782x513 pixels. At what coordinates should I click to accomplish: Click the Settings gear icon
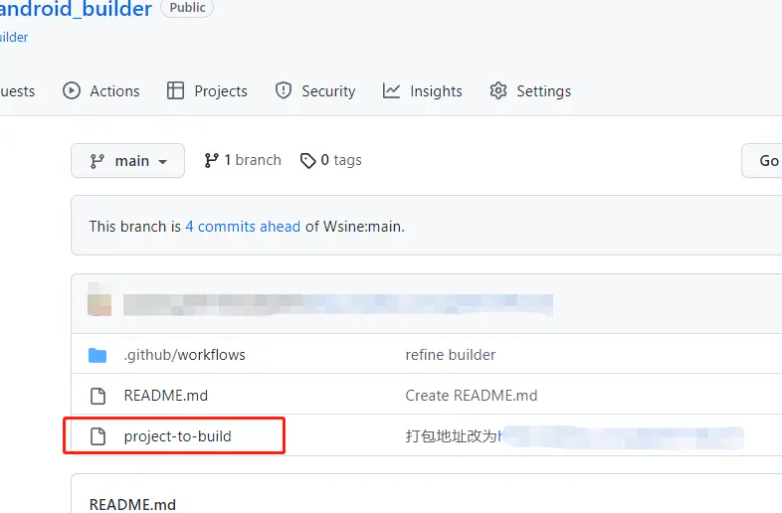coord(498,91)
